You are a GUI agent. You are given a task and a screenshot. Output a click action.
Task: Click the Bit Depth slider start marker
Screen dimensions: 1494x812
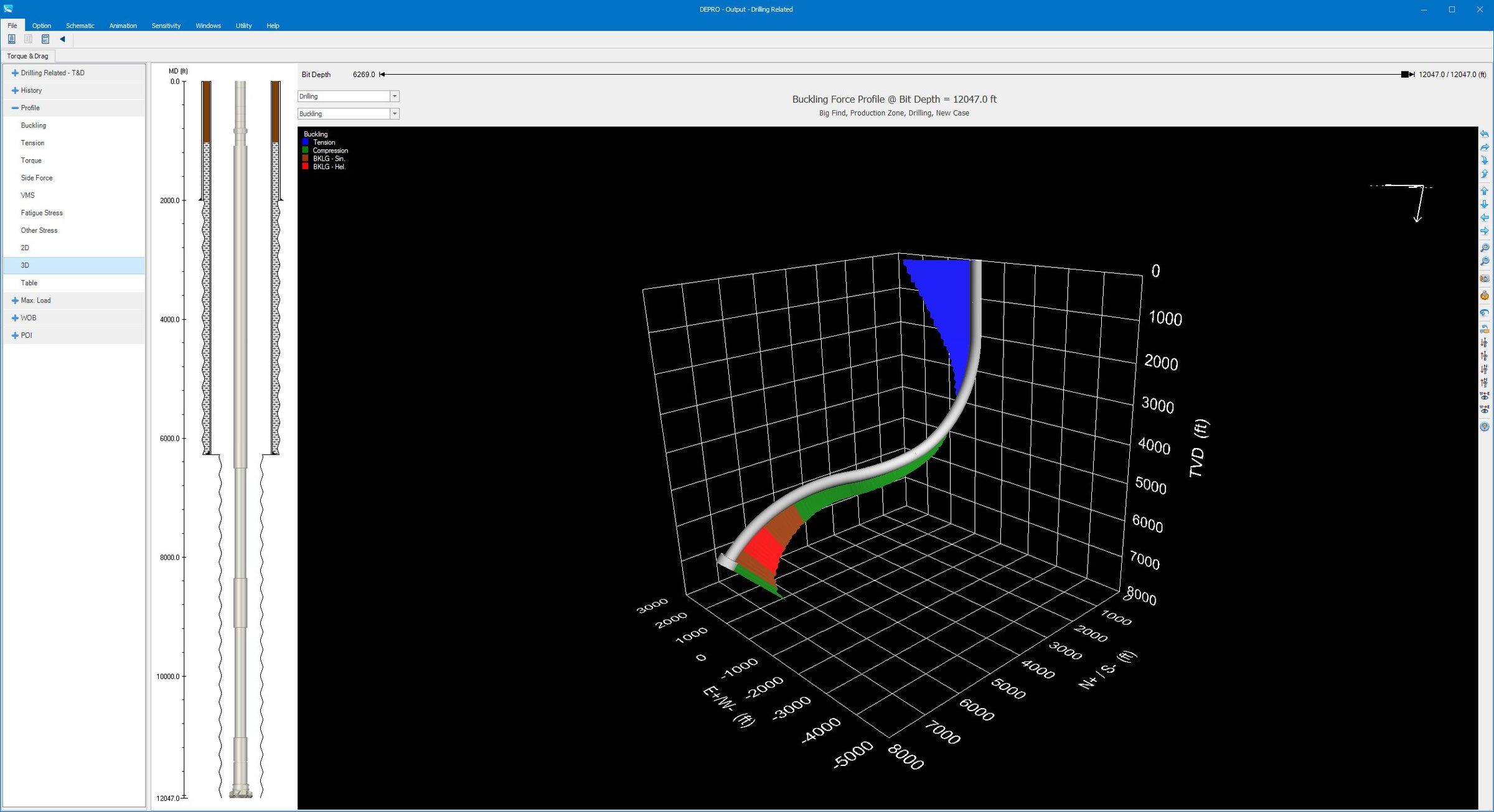pos(382,74)
